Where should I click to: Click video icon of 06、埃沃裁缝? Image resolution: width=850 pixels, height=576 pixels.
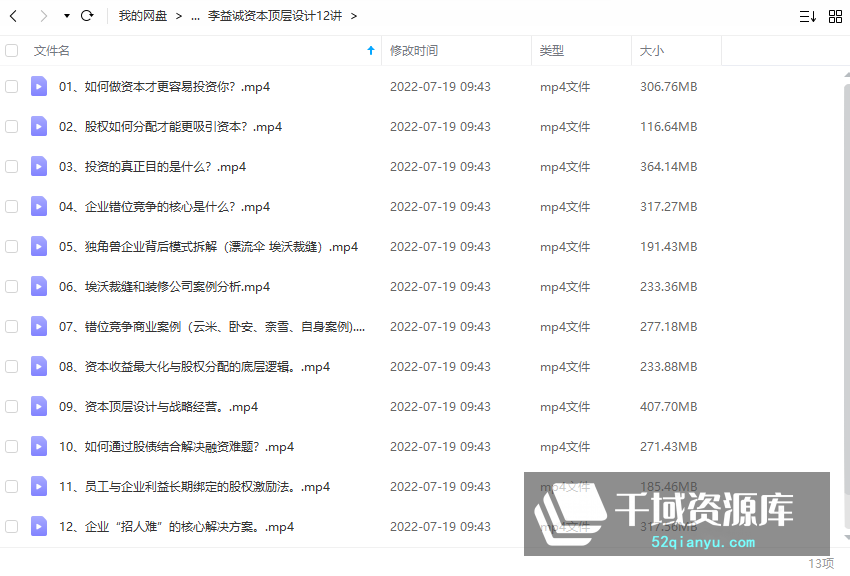[x=38, y=286]
